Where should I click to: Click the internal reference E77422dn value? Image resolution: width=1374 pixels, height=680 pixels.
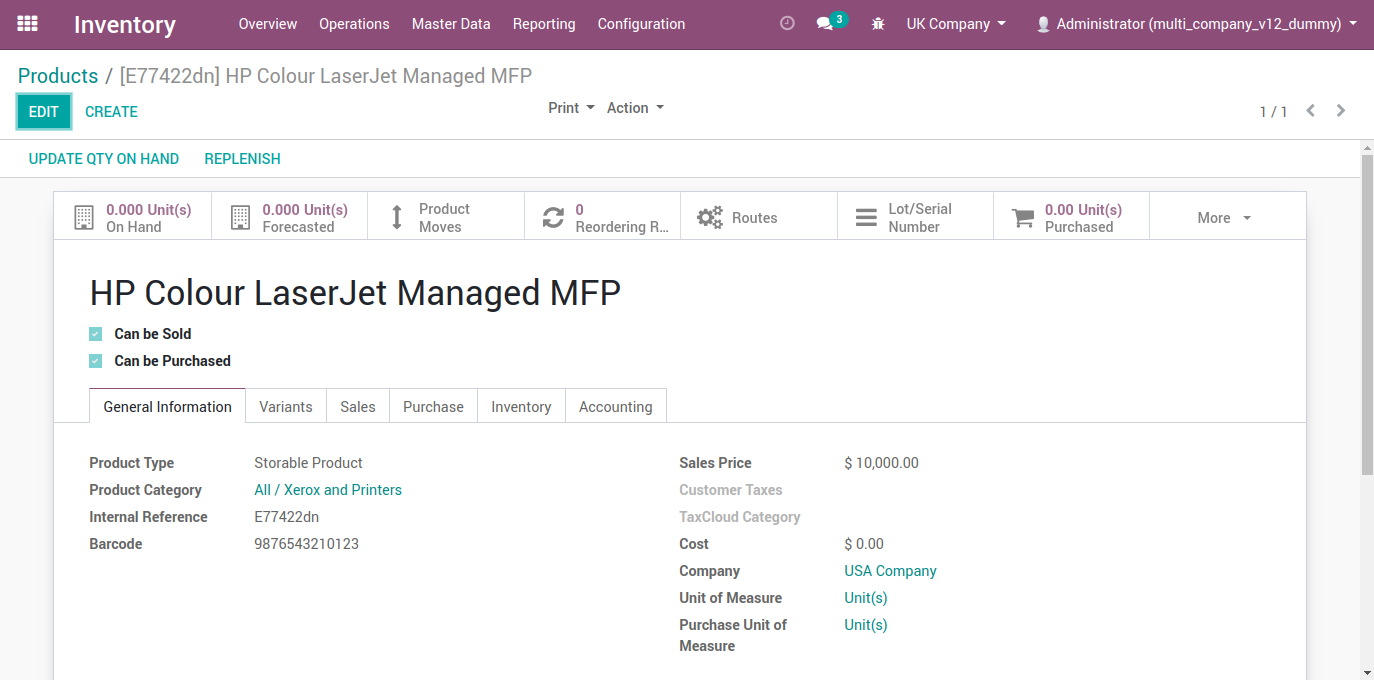pos(286,517)
